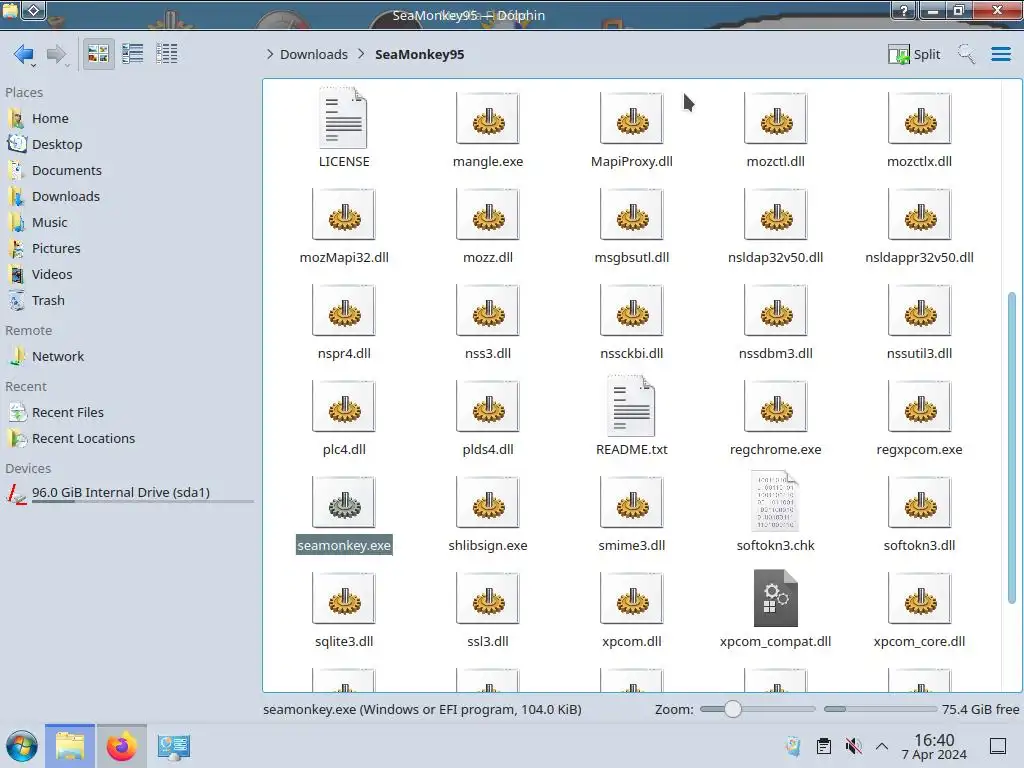Click the vertical scrollbar in file view

click(1012, 448)
